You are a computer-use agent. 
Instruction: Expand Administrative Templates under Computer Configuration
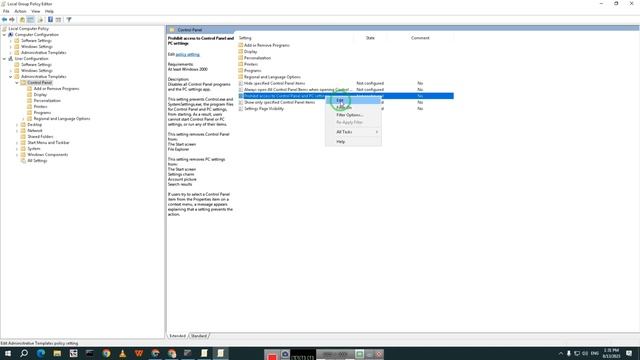[x=11, y=53]
